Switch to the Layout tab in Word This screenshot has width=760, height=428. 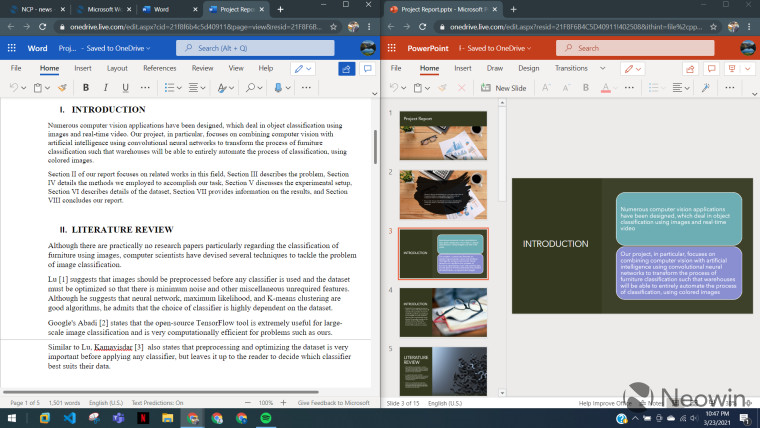coord(117,68)
